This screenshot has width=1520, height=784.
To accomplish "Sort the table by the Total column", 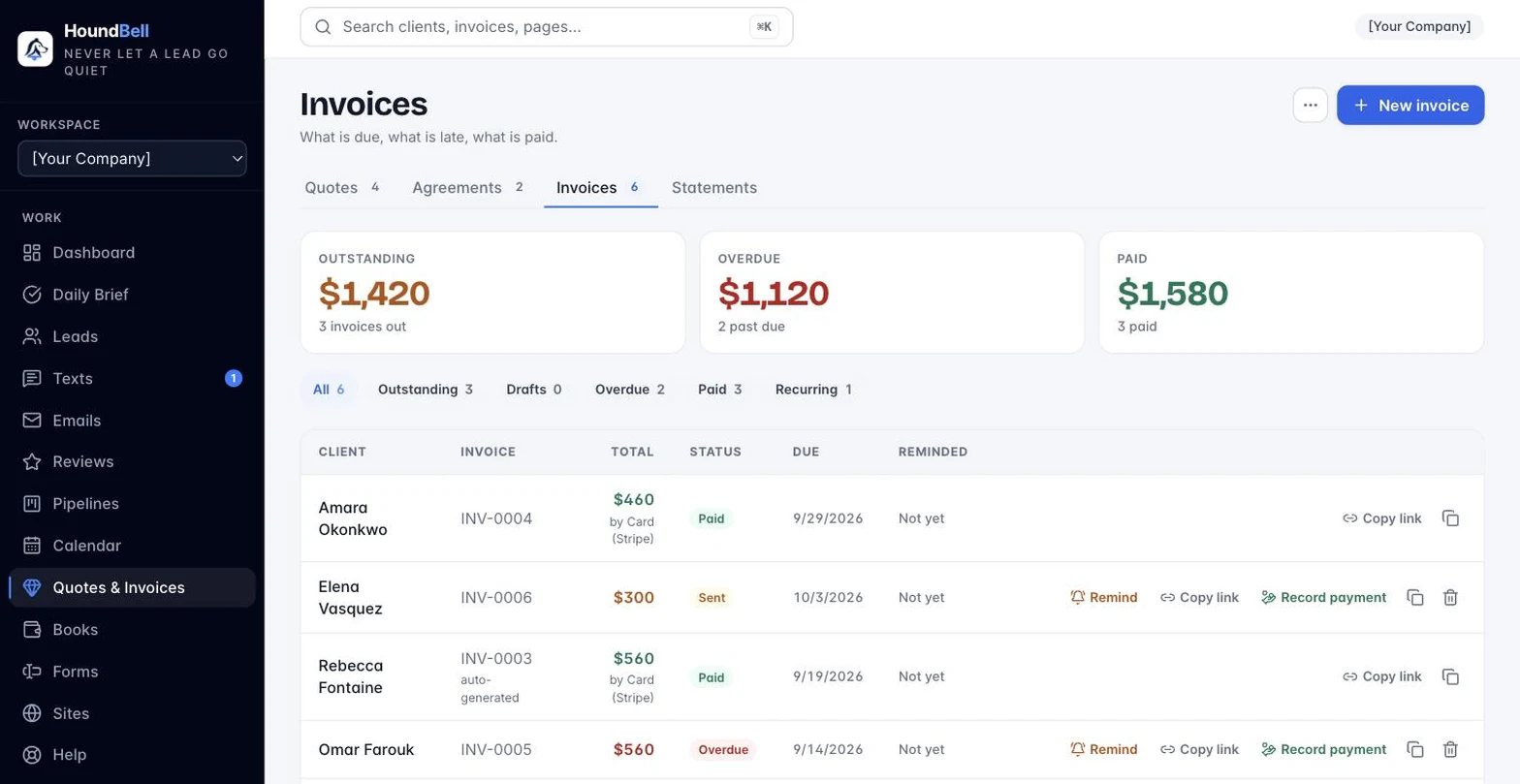I will 632,452.
